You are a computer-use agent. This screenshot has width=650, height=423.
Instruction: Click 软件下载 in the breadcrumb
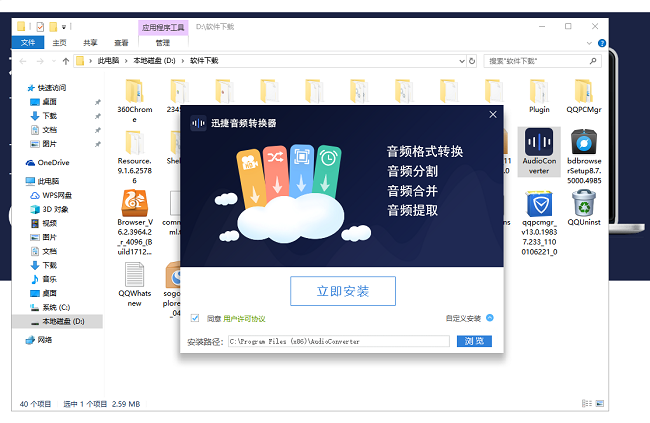[204, 61]
